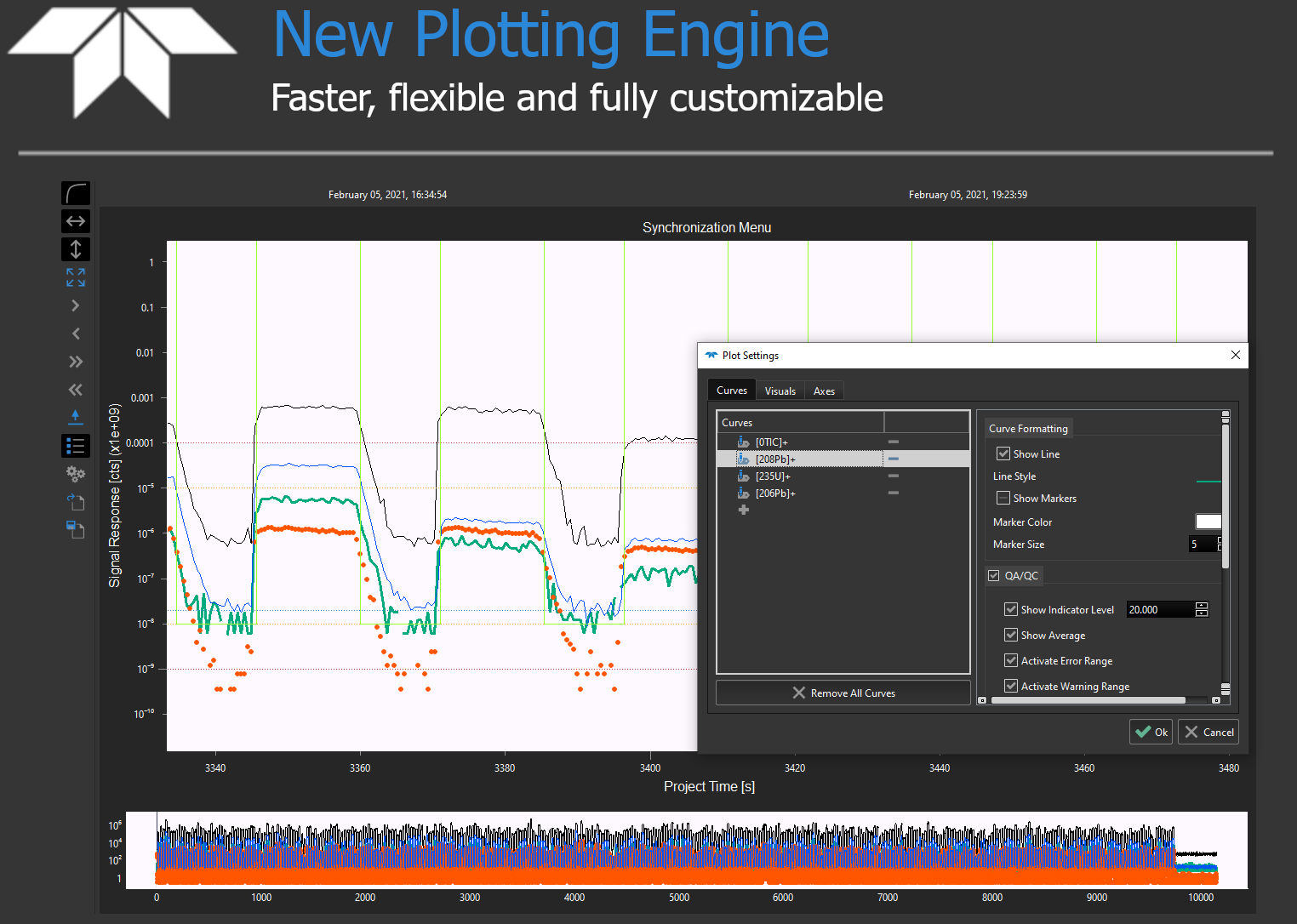Click the Synchronization Menu title
Viewport: 1297px width, 924px height.
coord(706,227)
